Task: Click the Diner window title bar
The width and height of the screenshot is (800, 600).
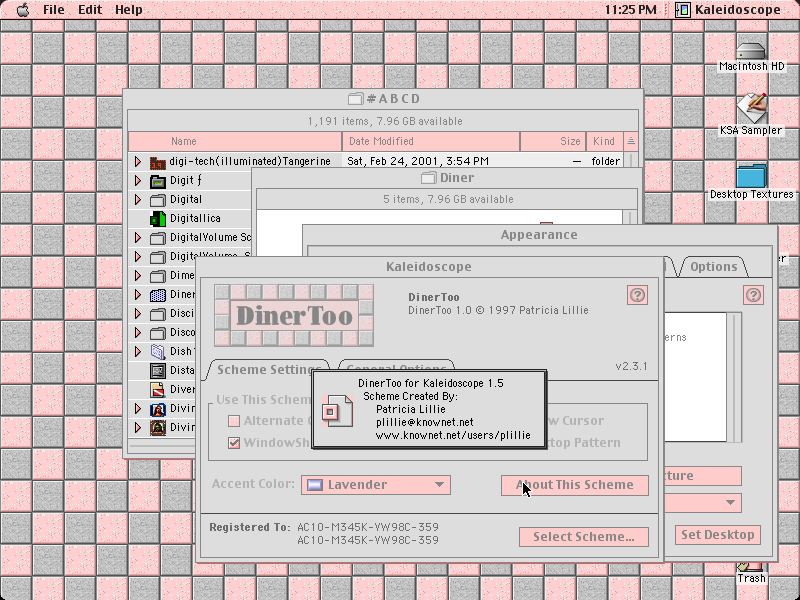Action: click(x=447, y=178)
